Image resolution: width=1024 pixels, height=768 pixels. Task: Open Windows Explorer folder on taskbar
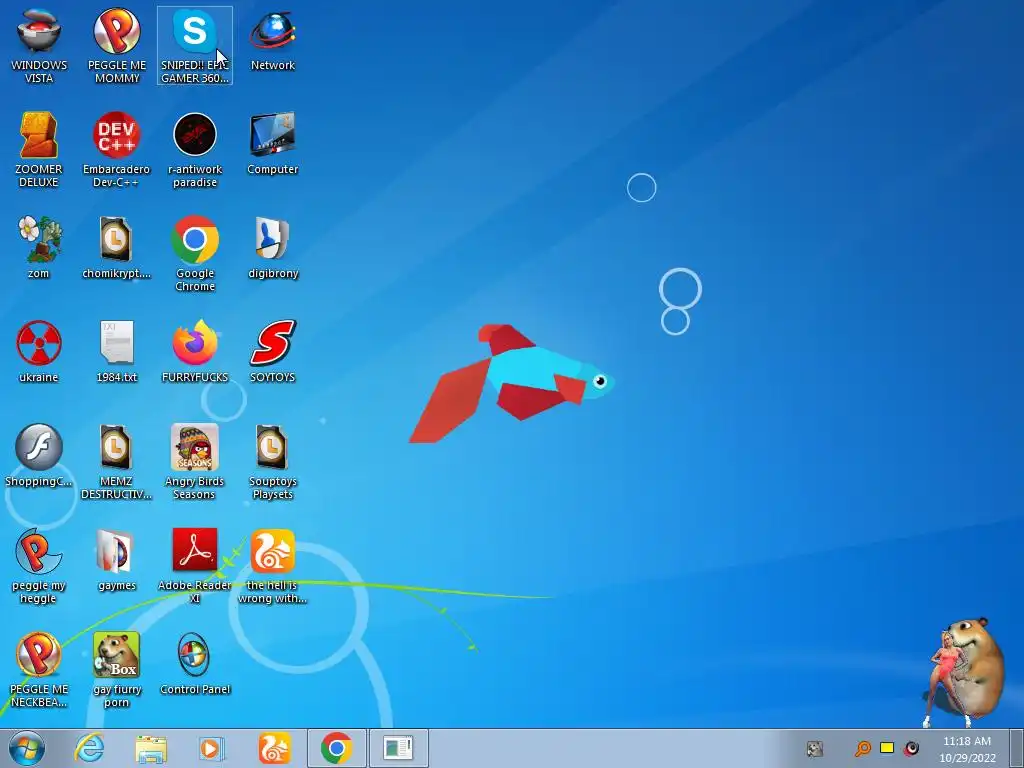coord(151,748)
